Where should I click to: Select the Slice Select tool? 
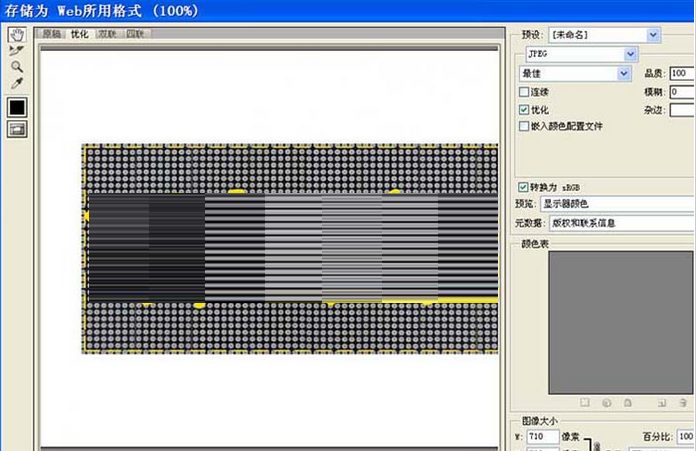click(17, 51)
